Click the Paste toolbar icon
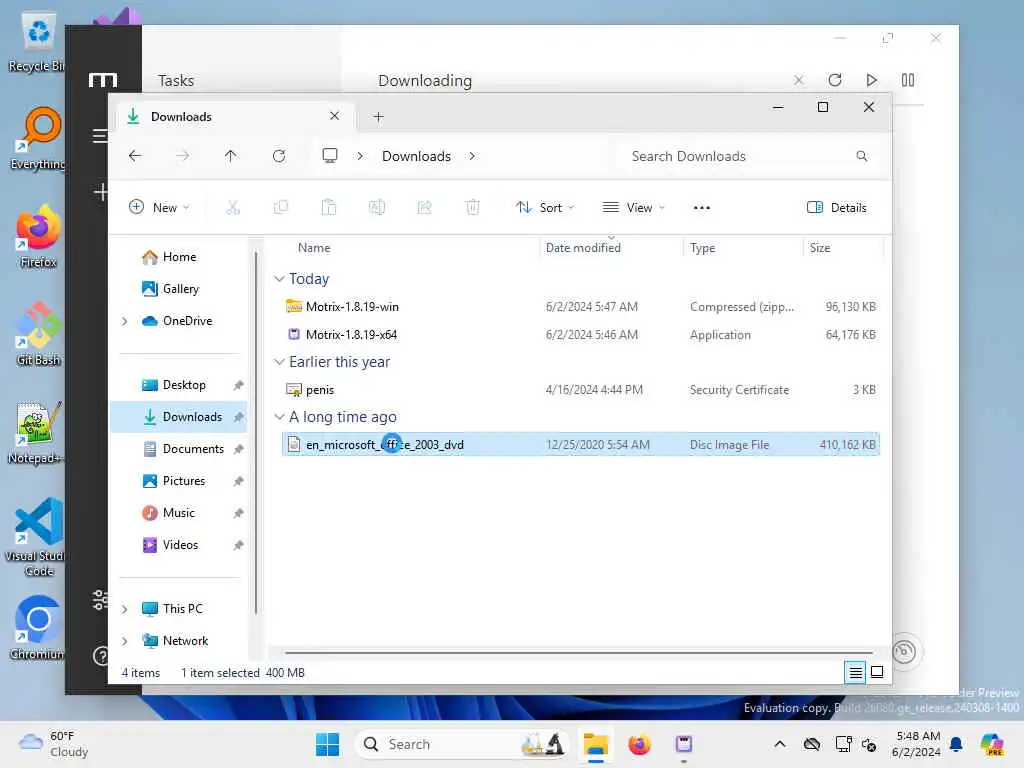Screen dimensions: 1024x768 pos(329,208)
